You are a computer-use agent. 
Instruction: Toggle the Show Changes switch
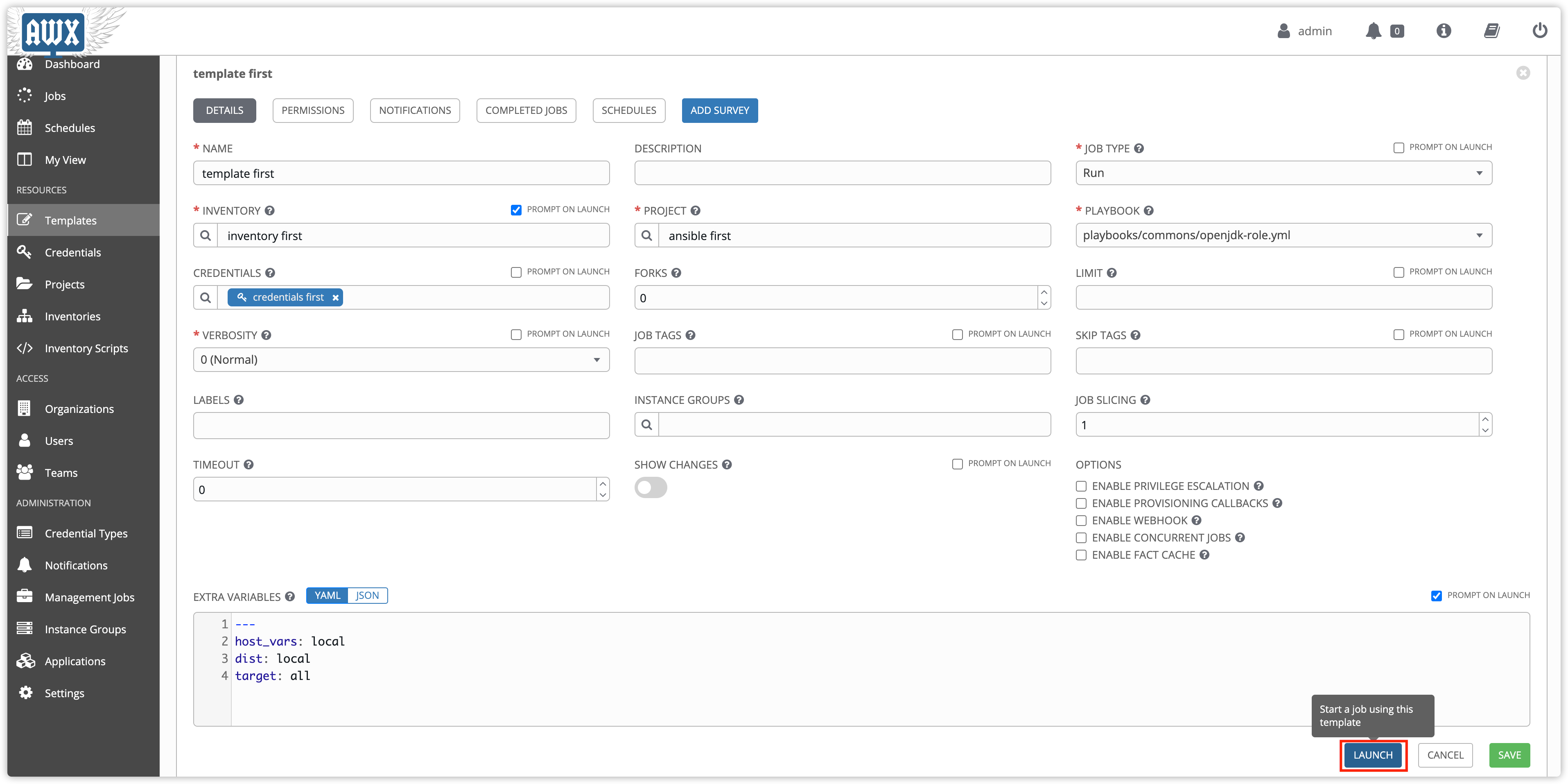651,487
